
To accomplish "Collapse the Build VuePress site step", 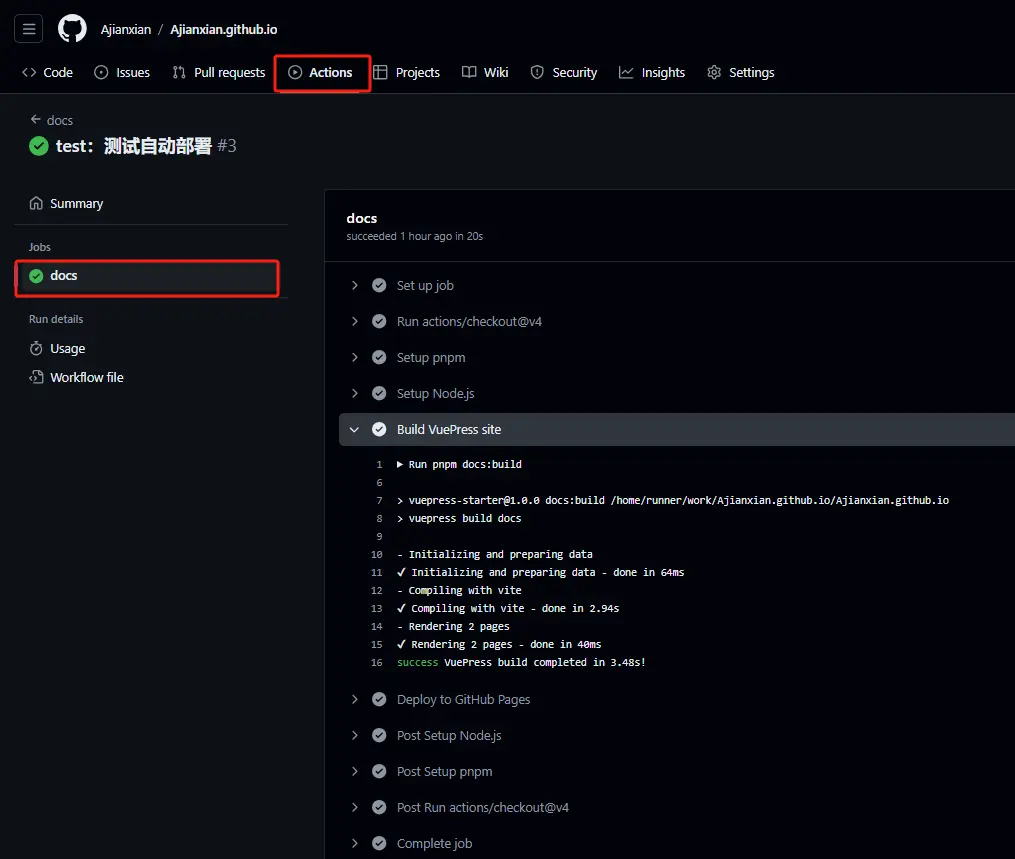I will click(355, 429).
